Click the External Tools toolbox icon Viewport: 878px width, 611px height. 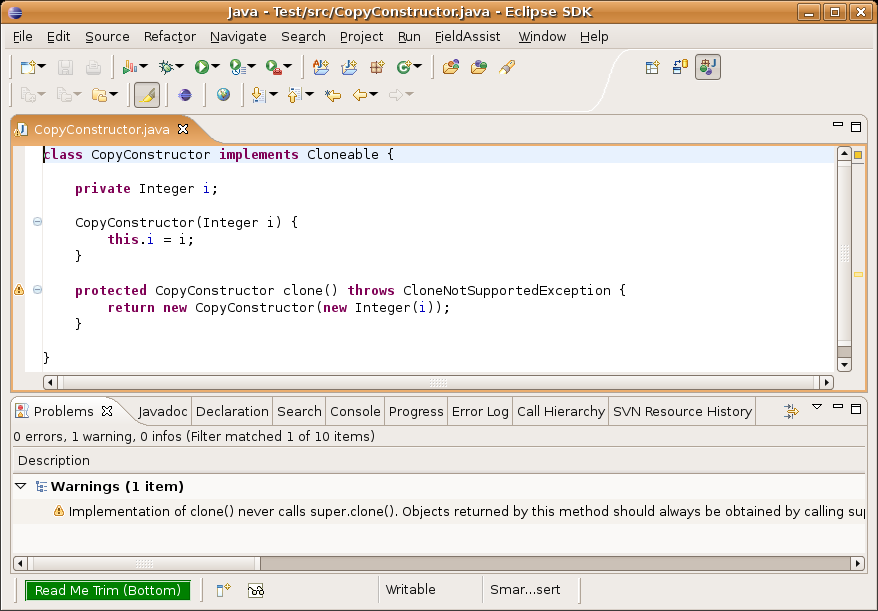[273, 68]
